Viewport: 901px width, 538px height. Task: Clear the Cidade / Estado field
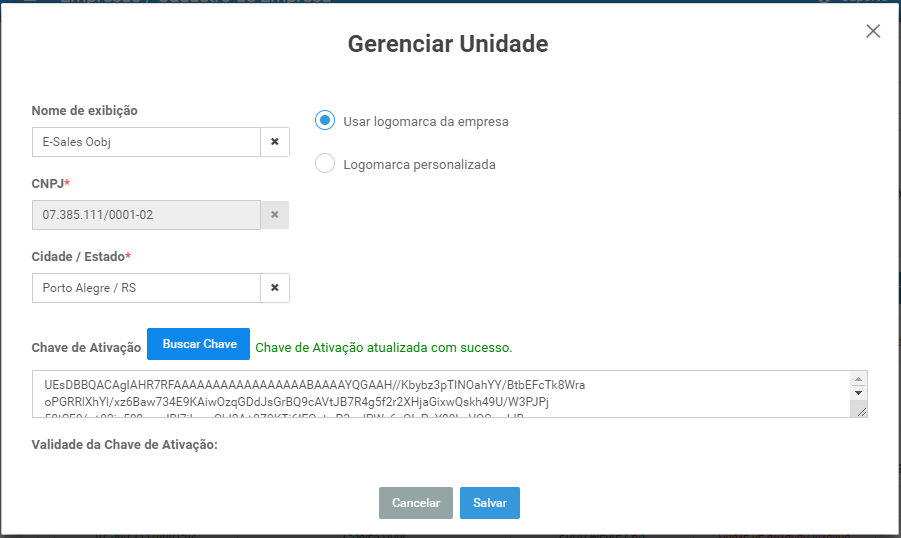(275, 288)
